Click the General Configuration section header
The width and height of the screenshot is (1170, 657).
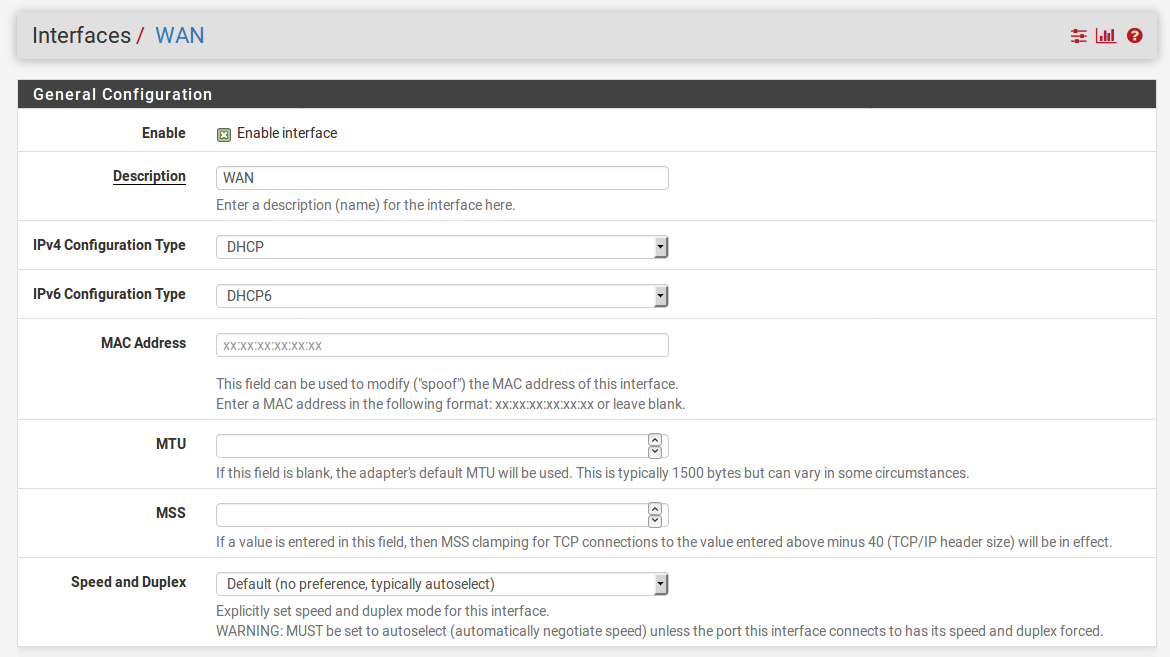click(x=123, y=94)
